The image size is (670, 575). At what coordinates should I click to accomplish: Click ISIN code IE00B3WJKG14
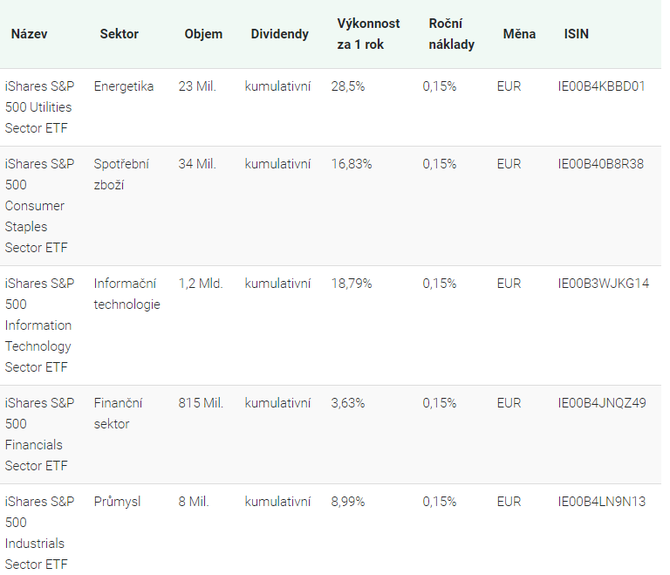[x=603, y=283]
